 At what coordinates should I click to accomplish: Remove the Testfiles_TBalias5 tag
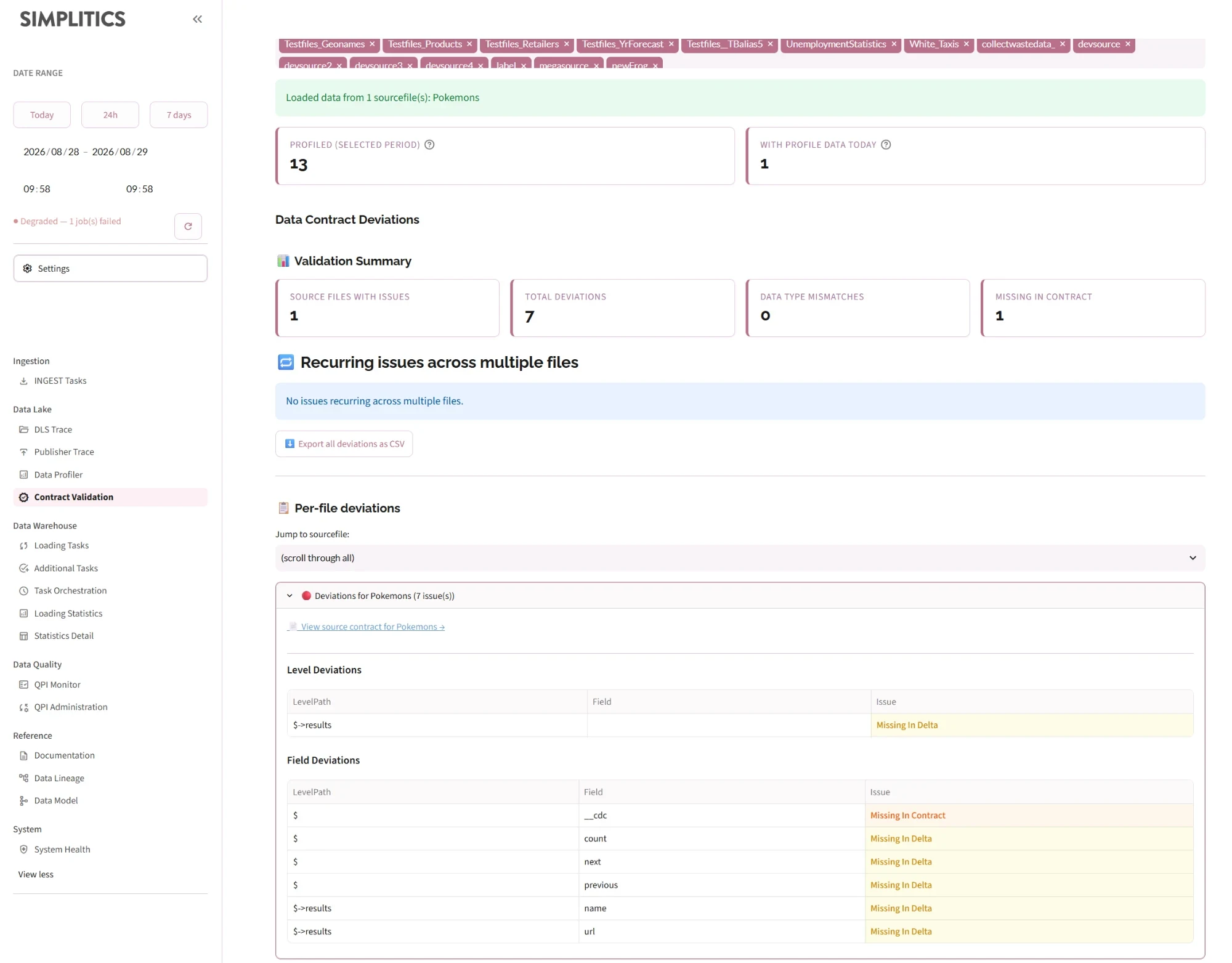tap(770, 44)
